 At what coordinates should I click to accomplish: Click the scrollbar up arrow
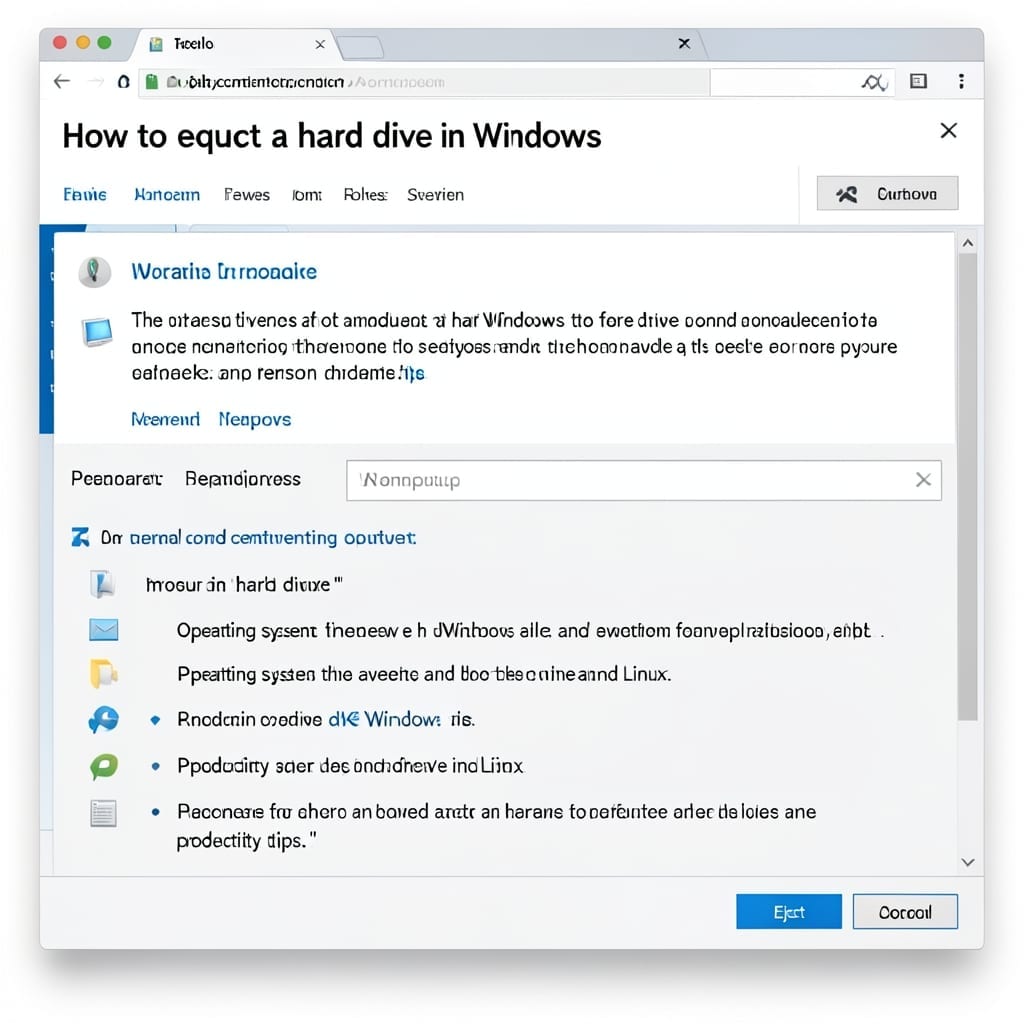pos(968,243)
